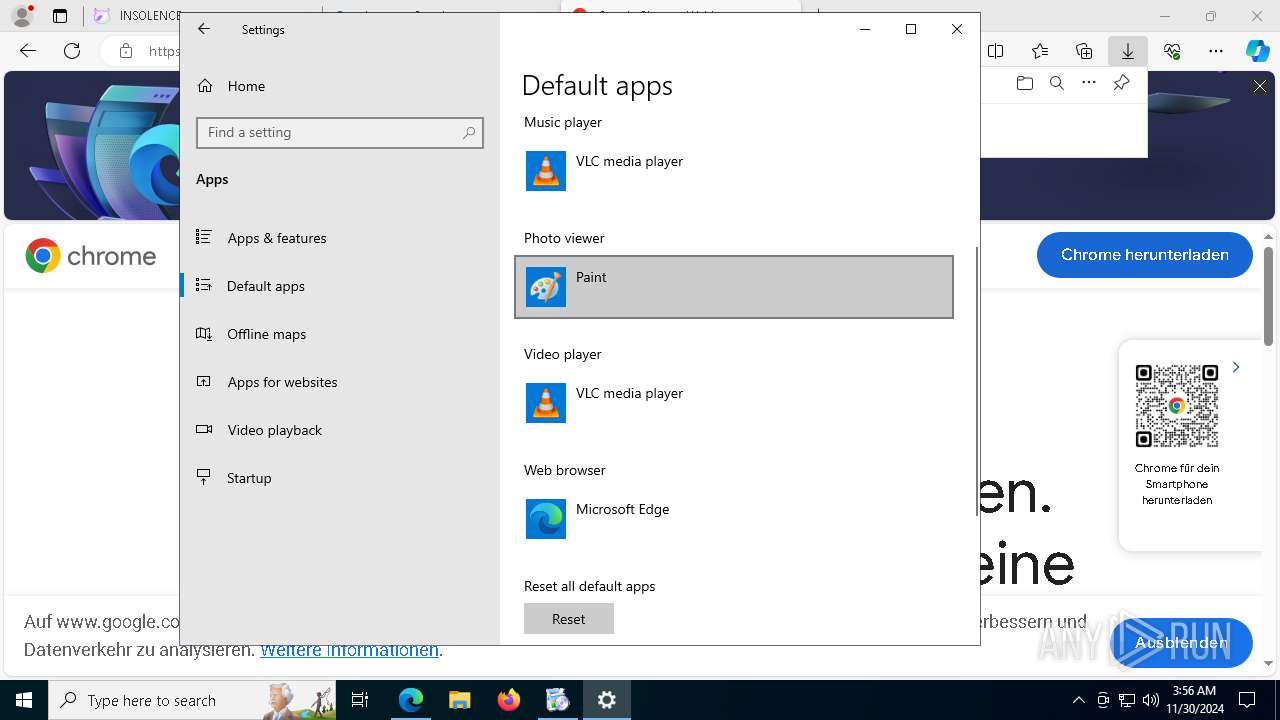1280x720 pixels.
Task: Change Photo viewer default app Paint
Action: click(734, 287)
